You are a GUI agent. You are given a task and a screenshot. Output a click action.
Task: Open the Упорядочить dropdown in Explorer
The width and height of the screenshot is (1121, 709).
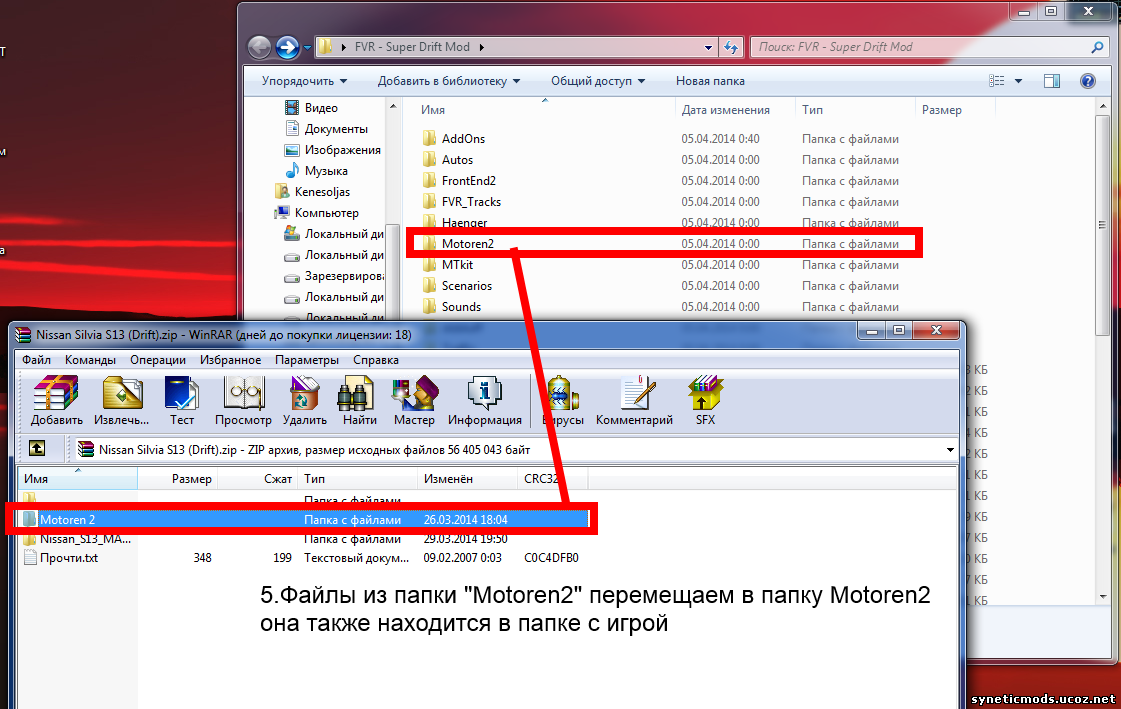[305, 81]
